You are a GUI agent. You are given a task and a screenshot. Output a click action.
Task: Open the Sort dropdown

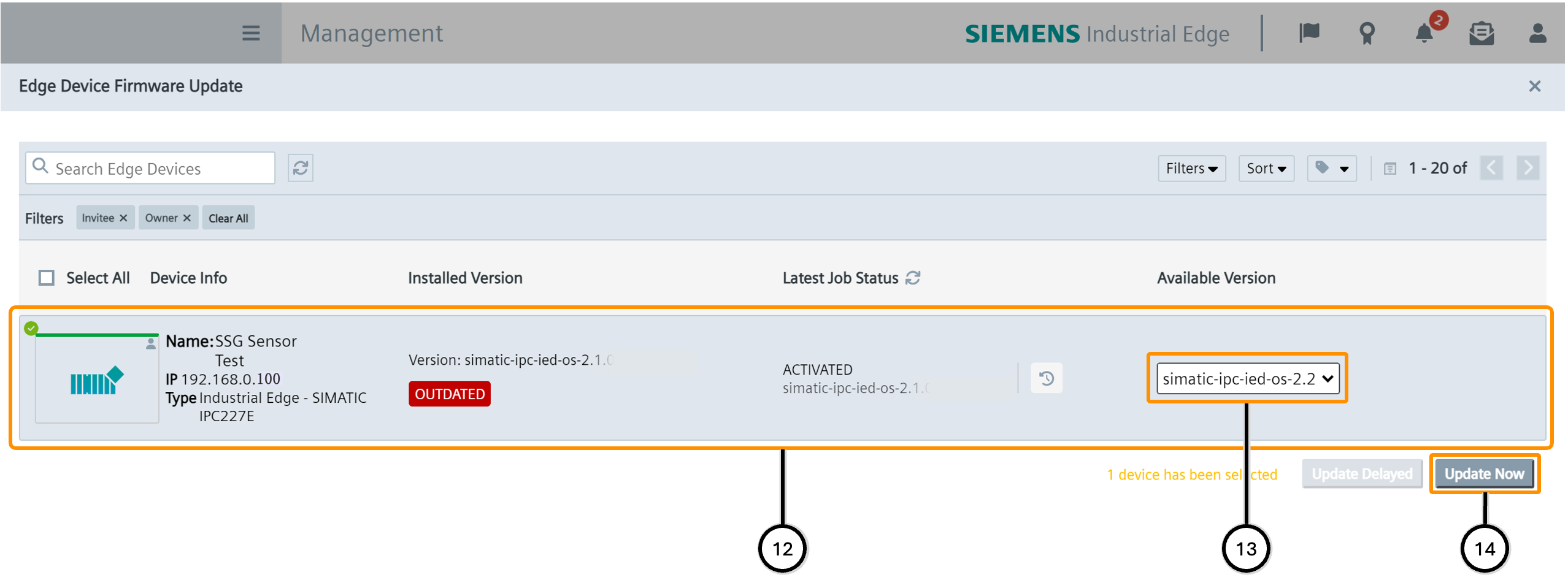[1266, 169]
